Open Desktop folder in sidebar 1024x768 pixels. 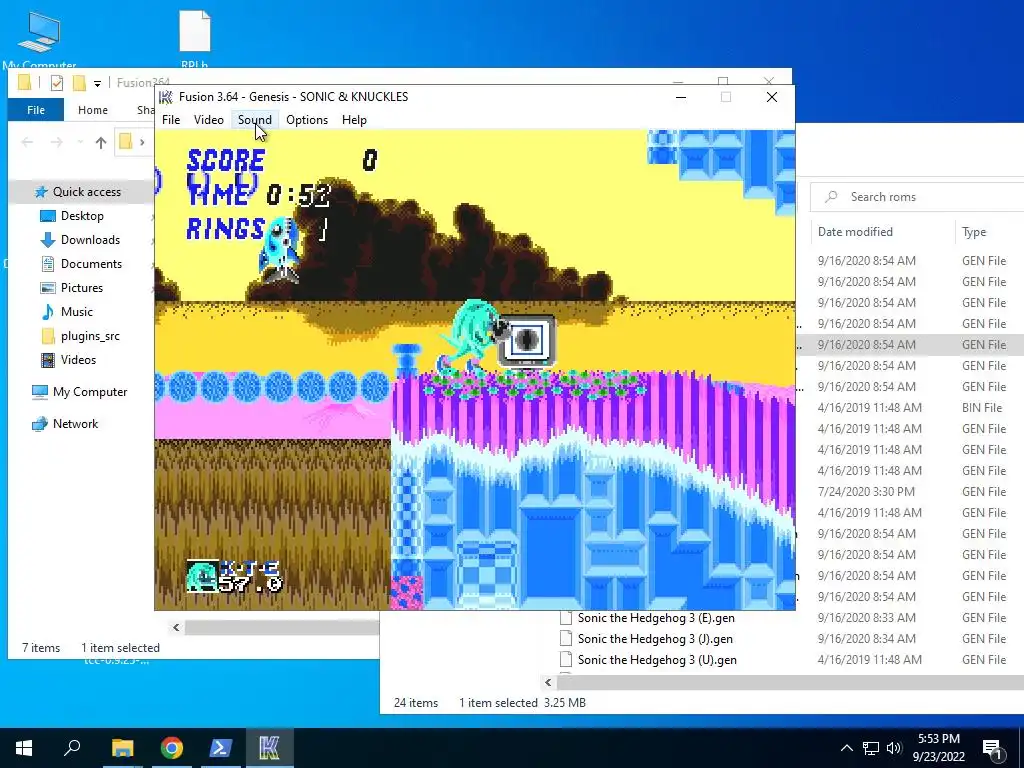click(82, 216)
